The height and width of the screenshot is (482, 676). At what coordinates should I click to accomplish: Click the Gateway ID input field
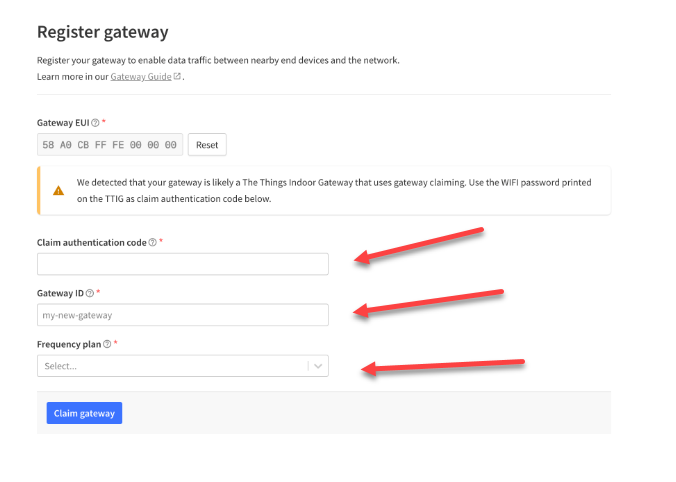coord(182,315)
